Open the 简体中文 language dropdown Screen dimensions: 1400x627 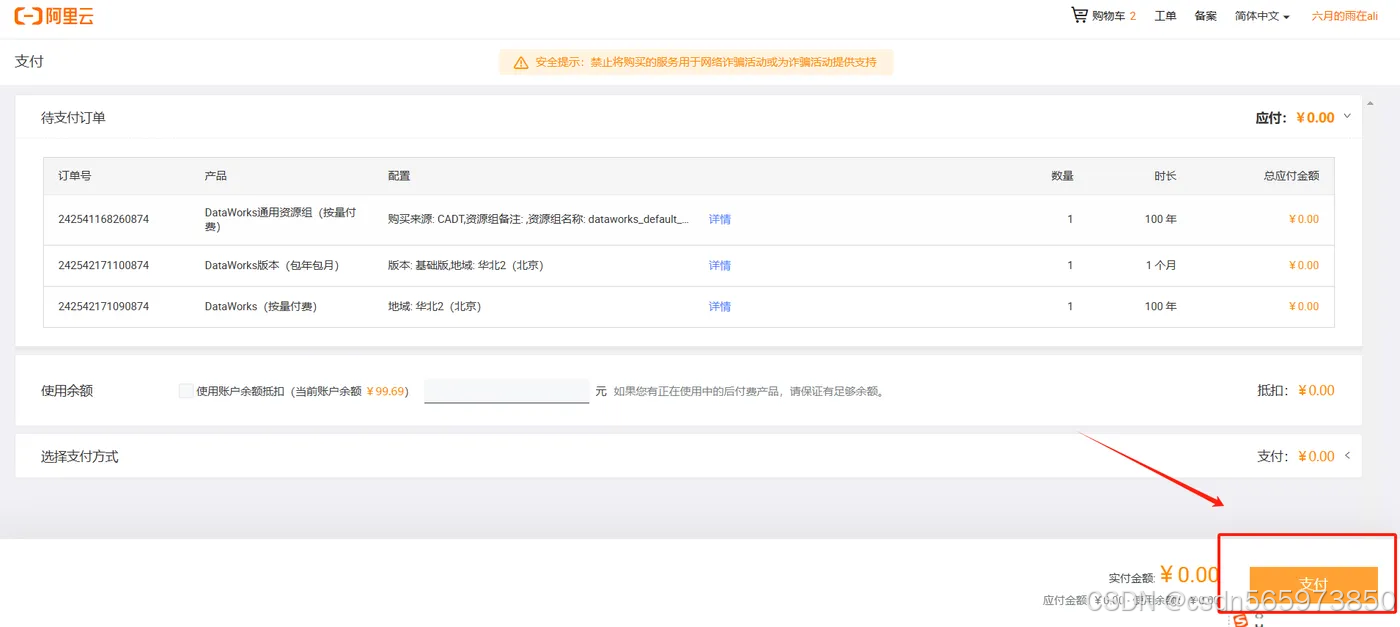[1262, 16]
